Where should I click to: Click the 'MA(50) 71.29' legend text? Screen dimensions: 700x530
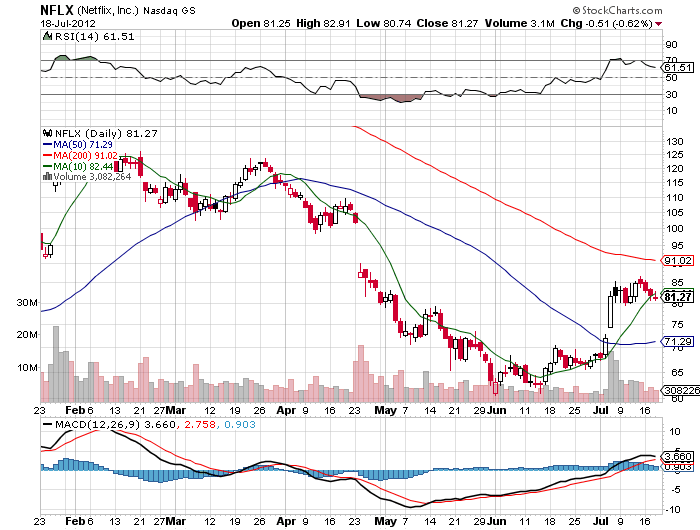coord(83,145)
